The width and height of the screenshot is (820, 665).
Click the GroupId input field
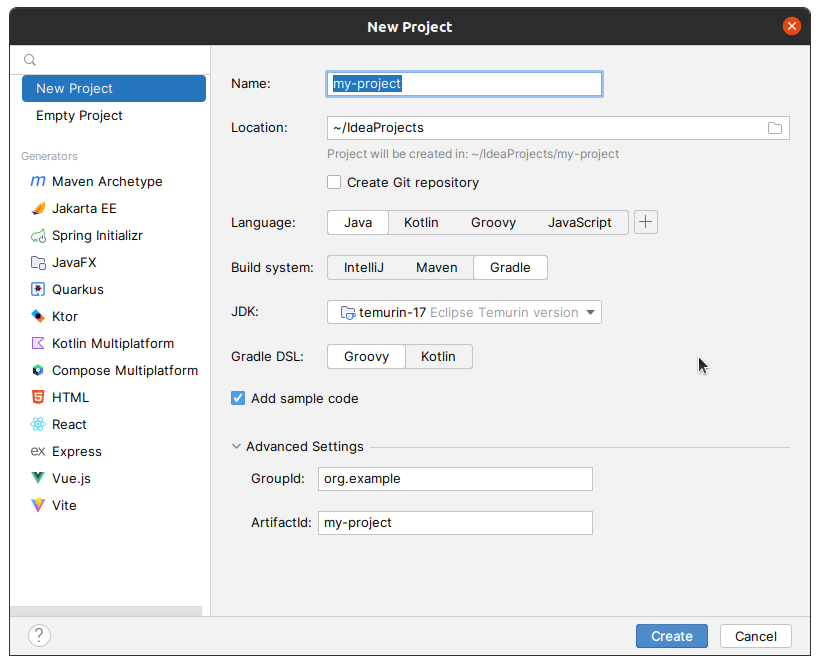pyautogui.click(x=455, y=479)
